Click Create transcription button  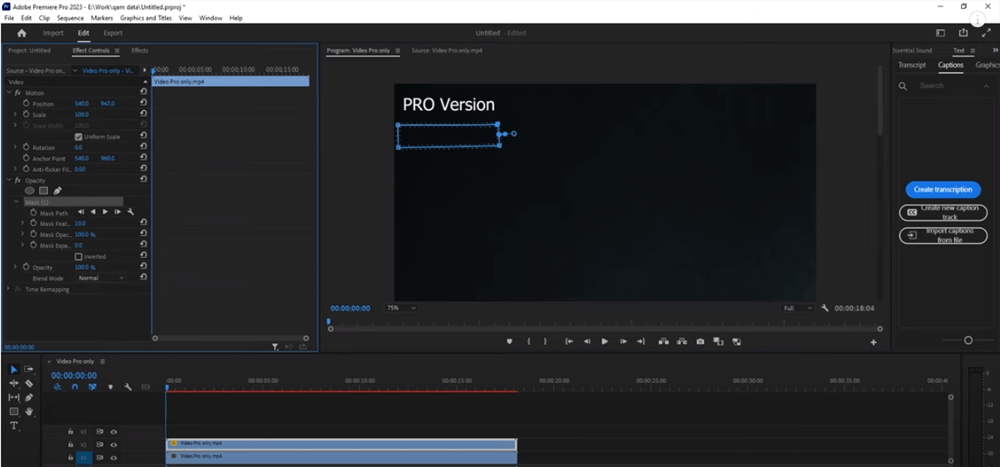tap(943, 189)
